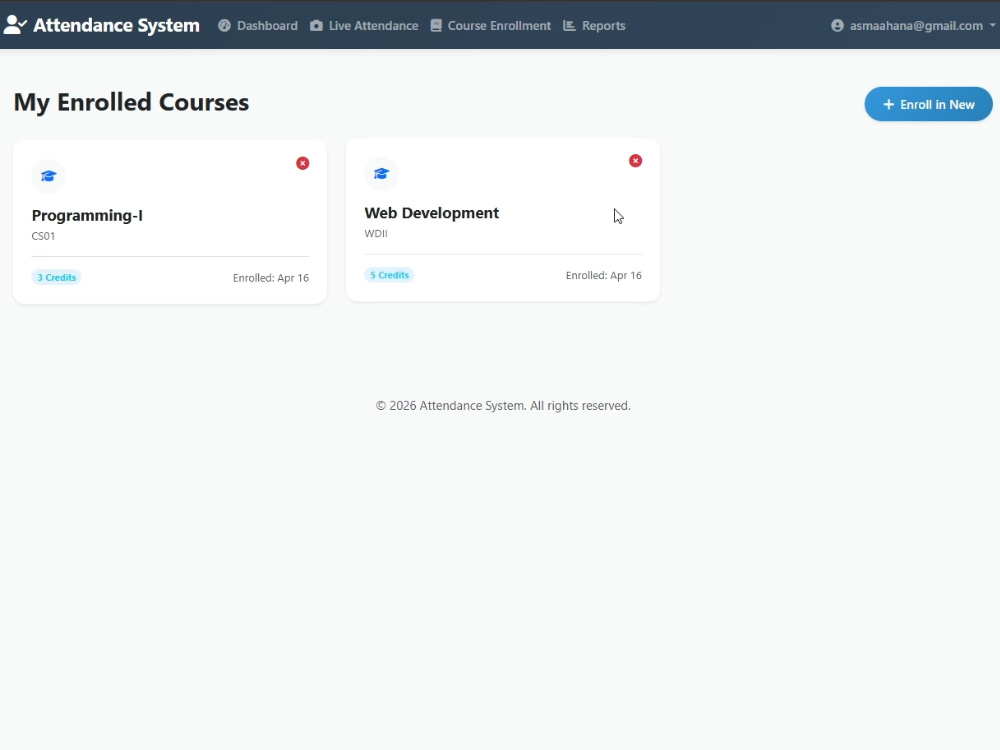Click the CS01 course code
The image size is (1000, 750).
[x=43, y=236]
